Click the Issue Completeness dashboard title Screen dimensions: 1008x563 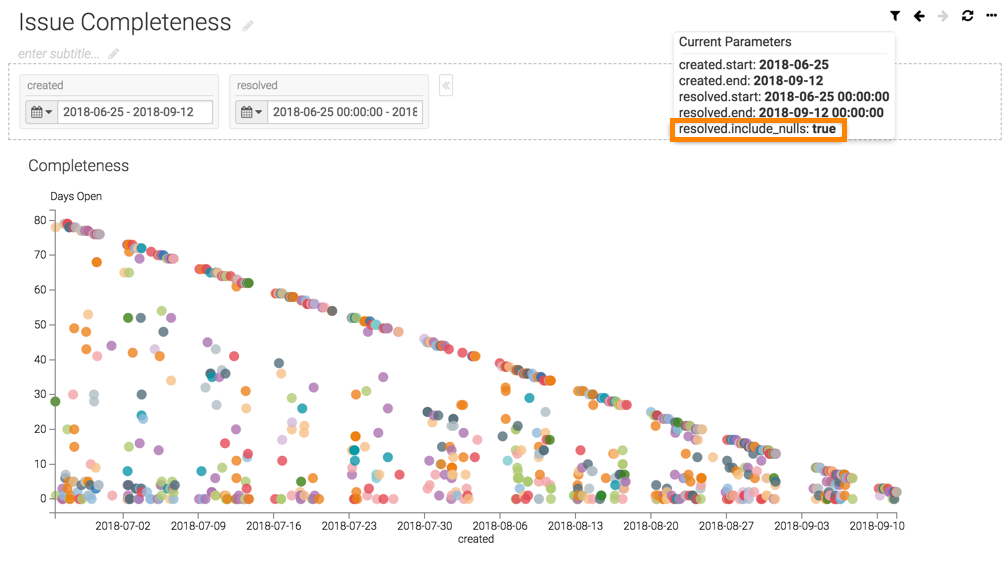point(125,22)
